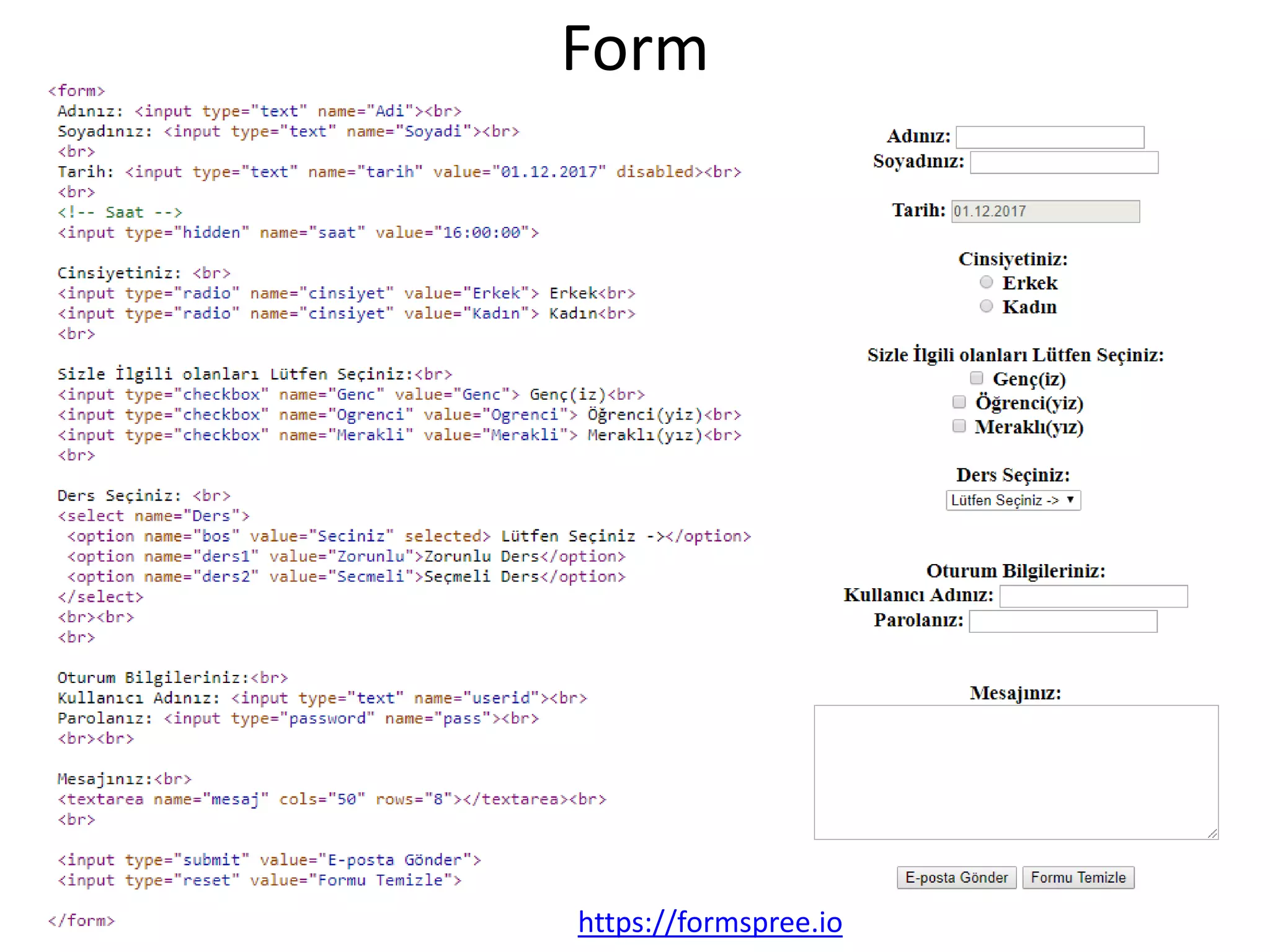Click the Oturum Bilgileriniz: heading in rendered form
The image size is (1270, 952).
(1016, 571)
